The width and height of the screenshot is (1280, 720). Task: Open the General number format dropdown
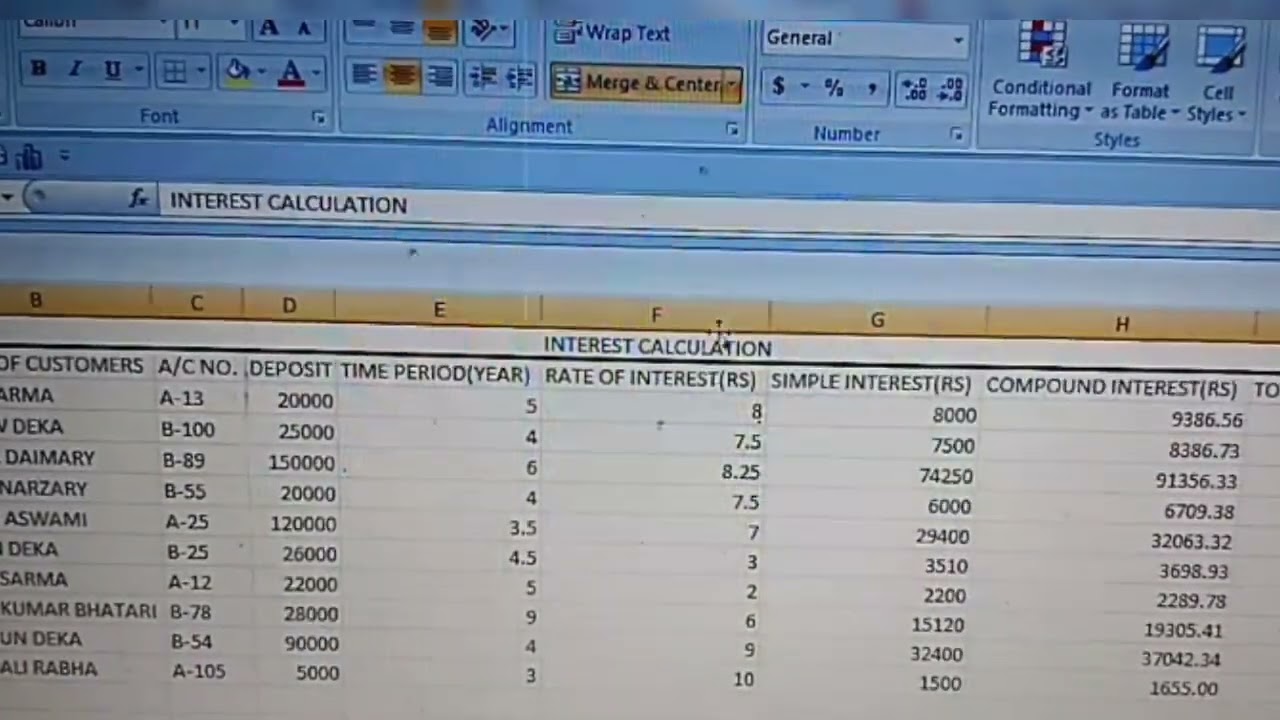click(958, 40)
